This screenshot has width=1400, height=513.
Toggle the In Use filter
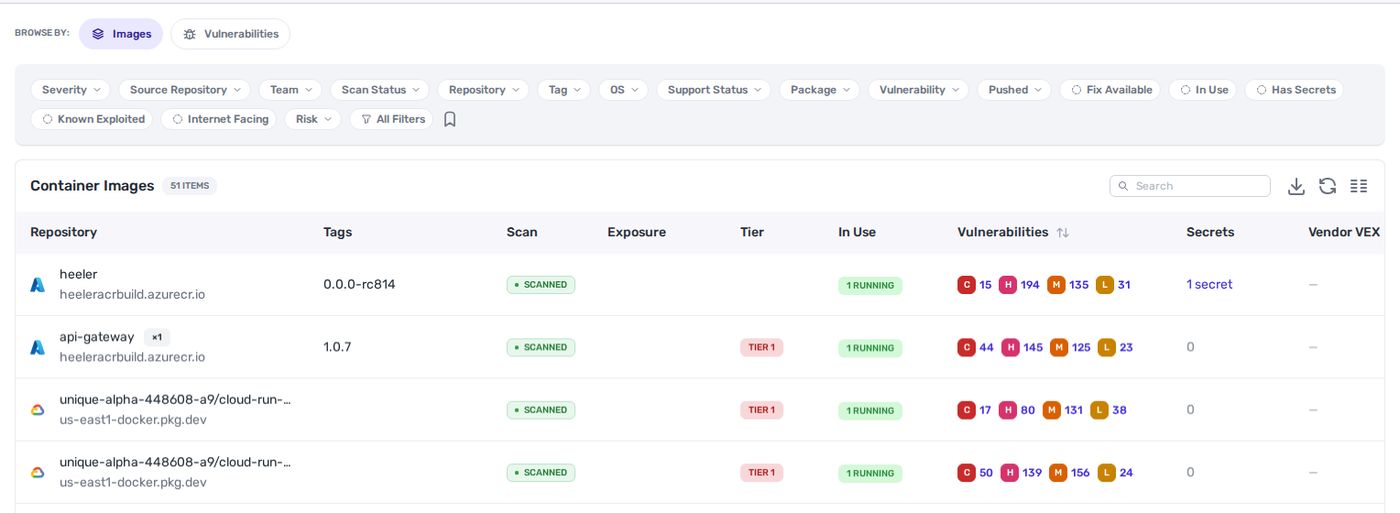click(x=1203, y=90)
